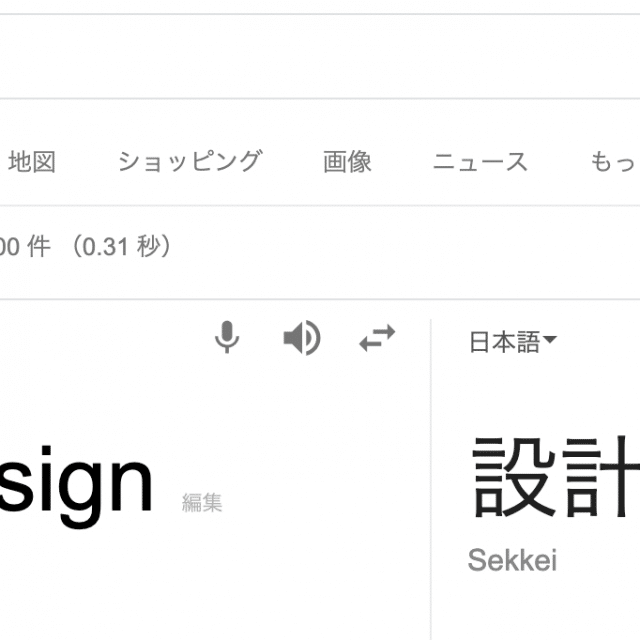Click the 件 results count label
Viewport: 640px width, 640px height.
pyautogui.click(x=39, y=247)
